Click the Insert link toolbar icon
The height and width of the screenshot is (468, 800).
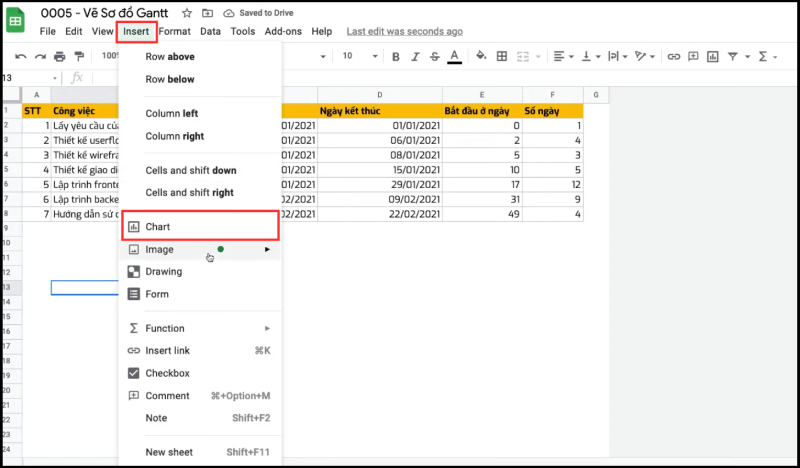click(x=673, y=57)
